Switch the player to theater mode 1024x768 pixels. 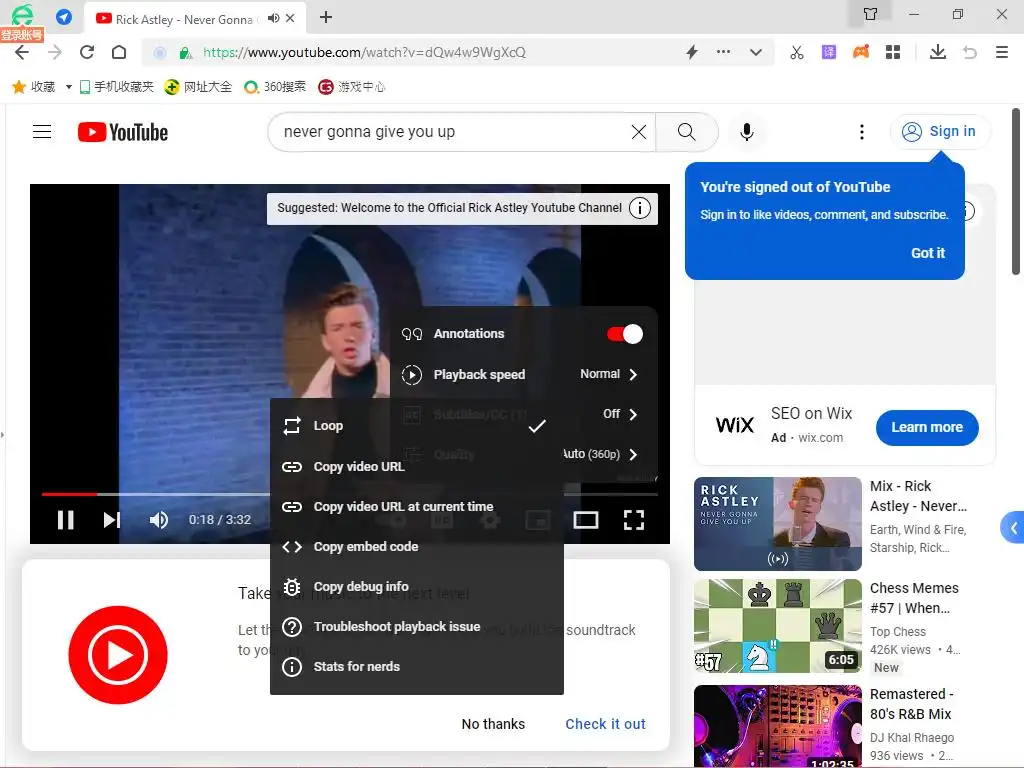pyautogui.click(x=585, y=520)
